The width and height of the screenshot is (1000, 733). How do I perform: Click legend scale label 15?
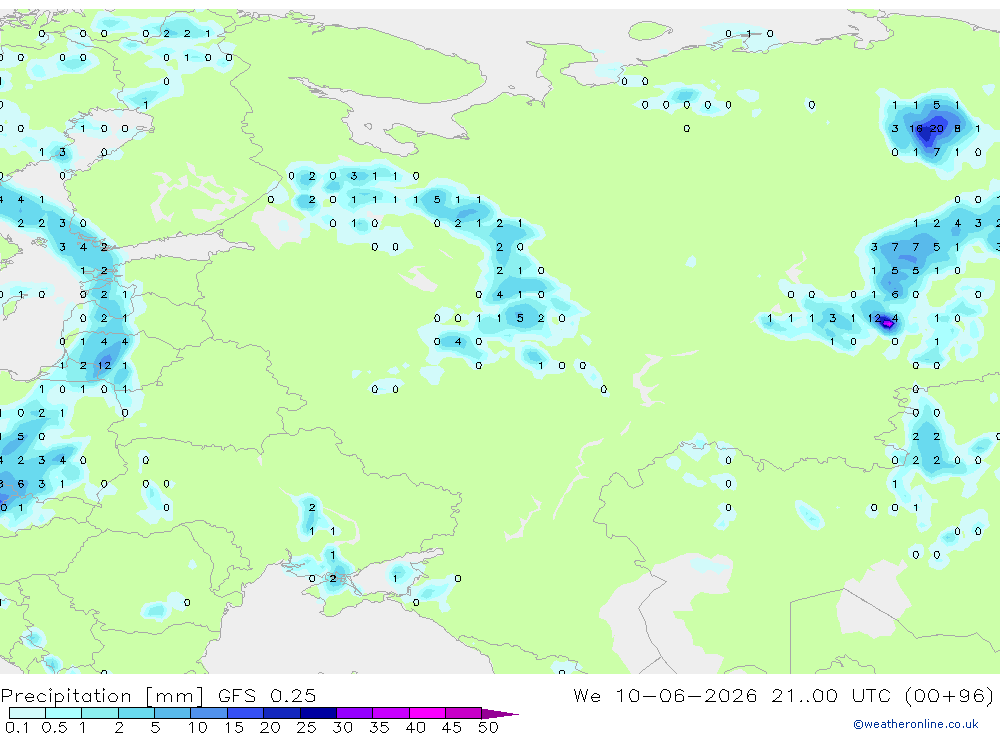(234, 727)
